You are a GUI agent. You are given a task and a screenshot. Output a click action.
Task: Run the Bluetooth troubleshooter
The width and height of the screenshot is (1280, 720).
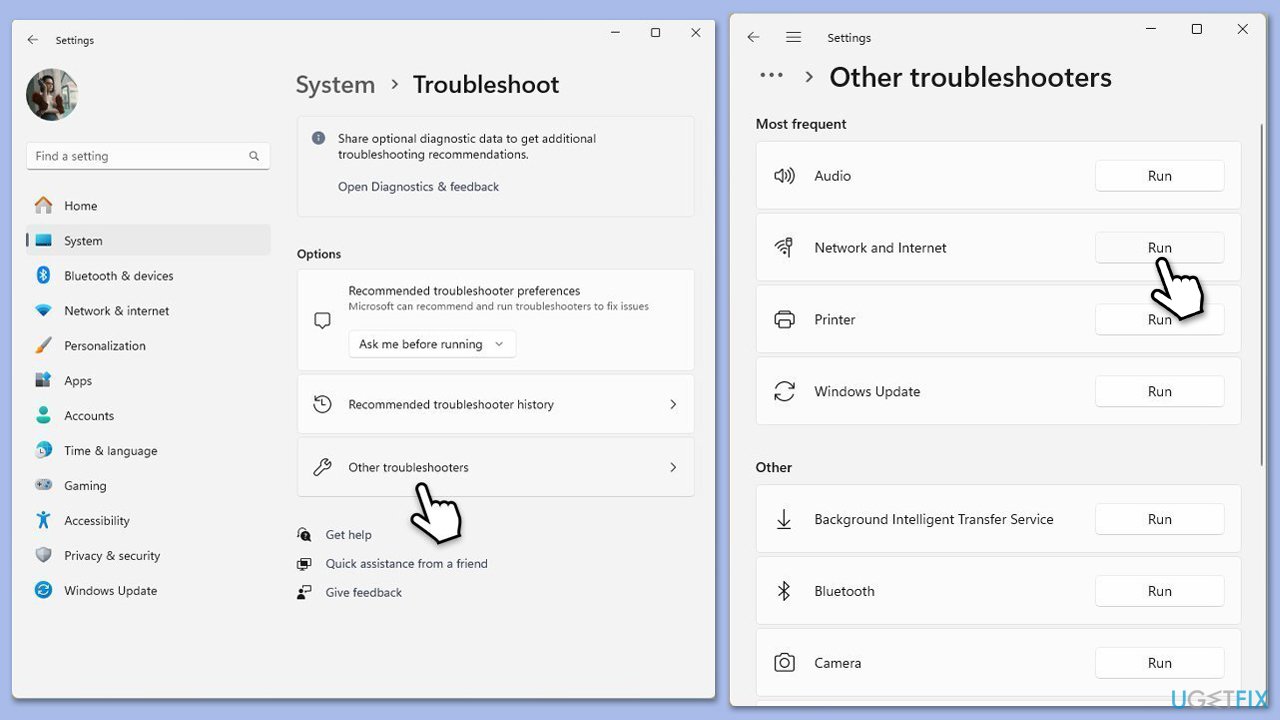(x=1159, y=591)
